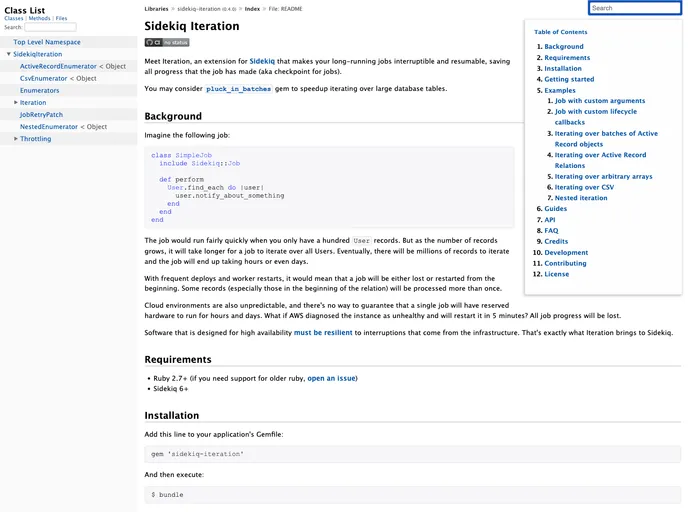Open Top Level Namespace entry

click(x=46, y=42)
